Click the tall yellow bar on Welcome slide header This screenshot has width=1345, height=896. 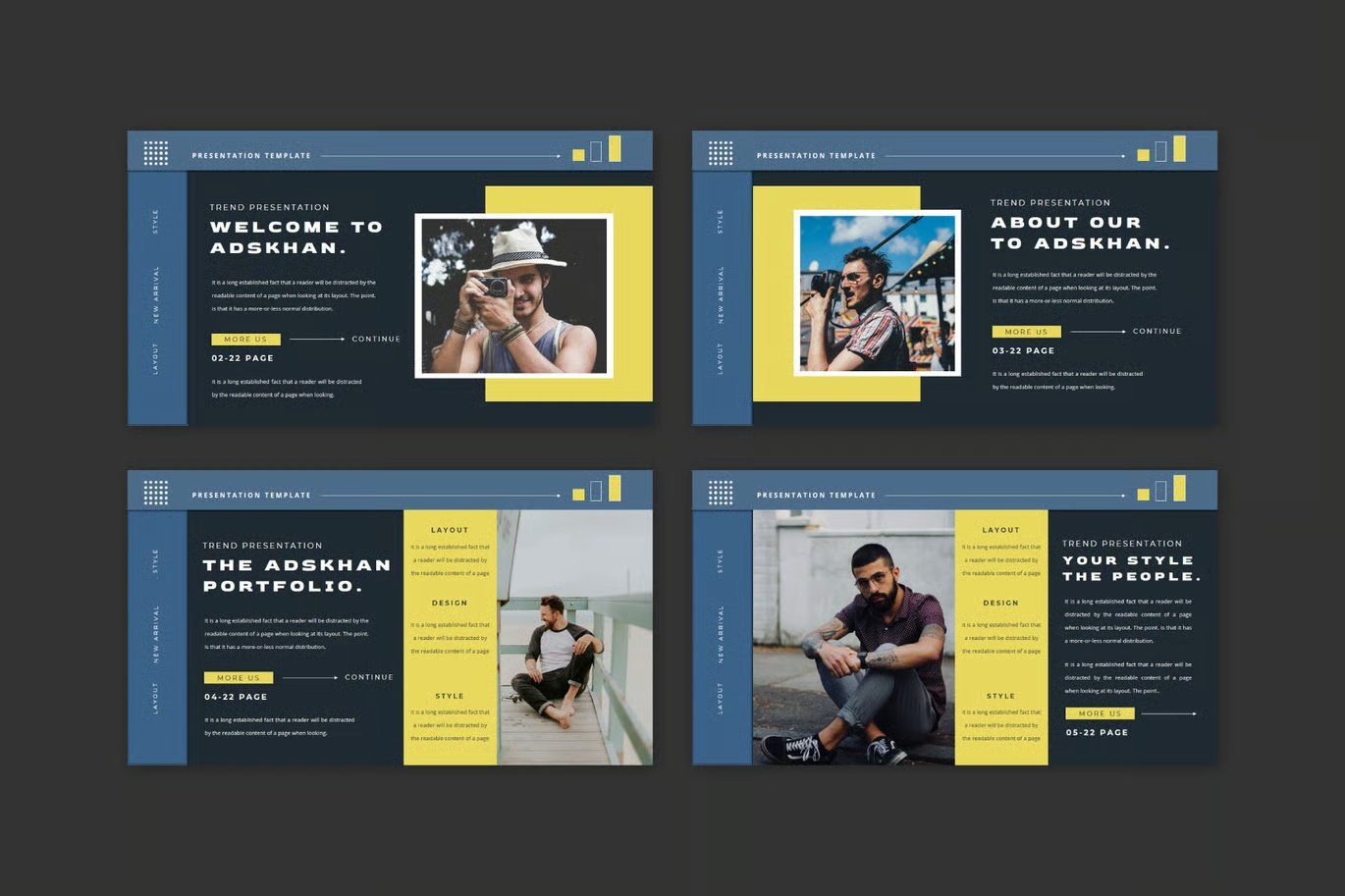(x=615, y=148)
